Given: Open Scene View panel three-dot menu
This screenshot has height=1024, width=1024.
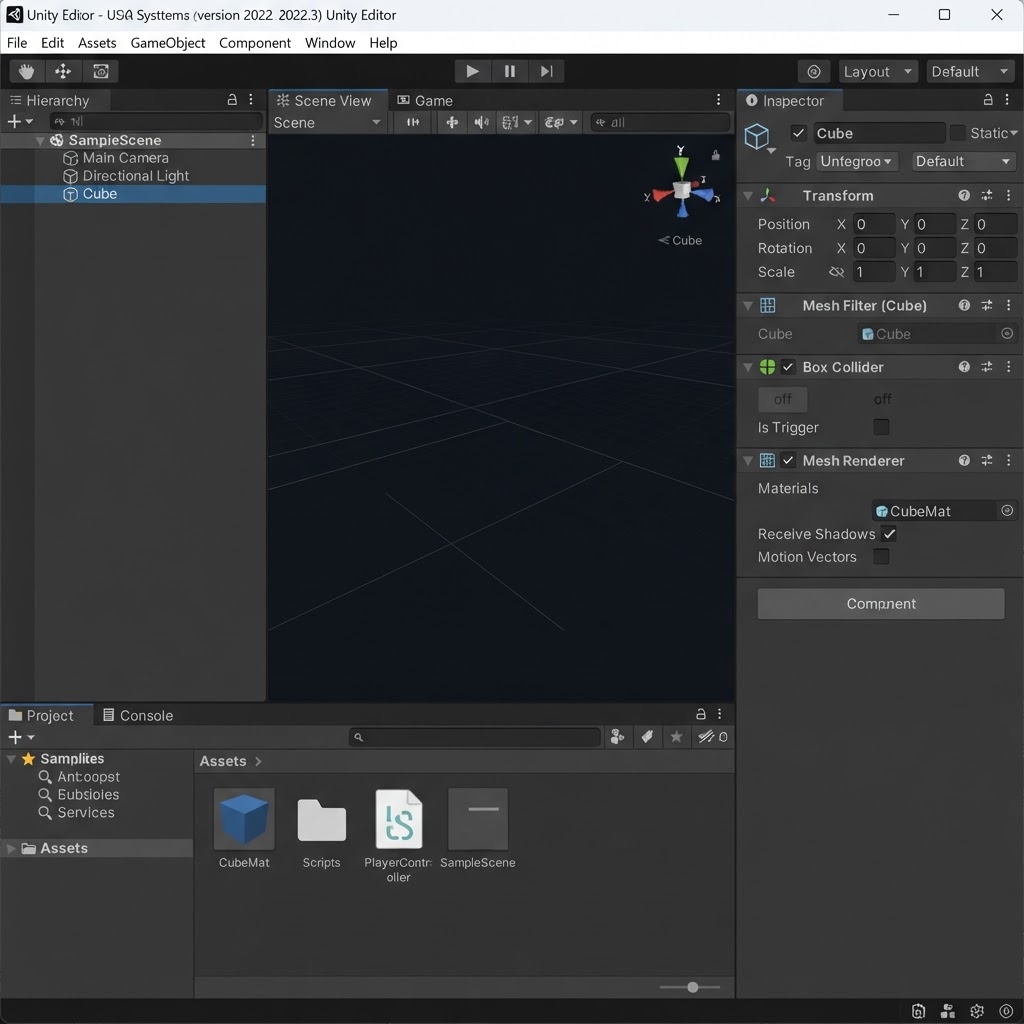Looking at the screenshot, I should [718, 99].
